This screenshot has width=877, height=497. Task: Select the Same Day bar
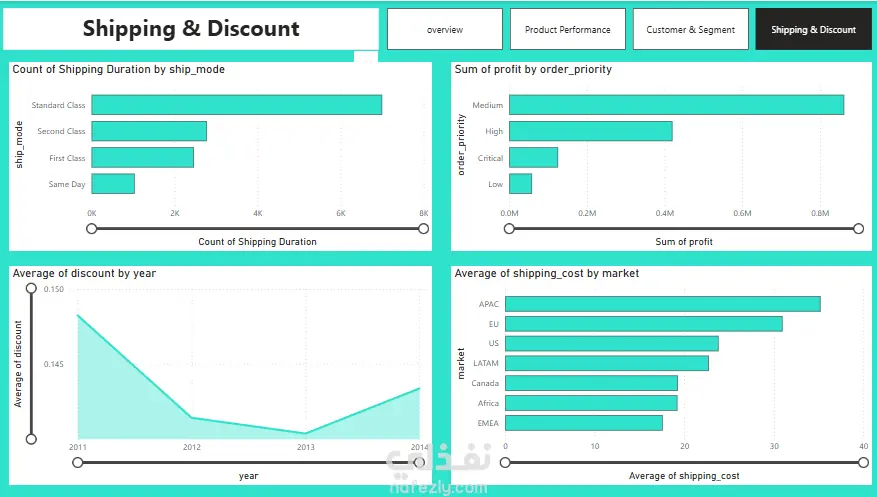tap(113, 184)
